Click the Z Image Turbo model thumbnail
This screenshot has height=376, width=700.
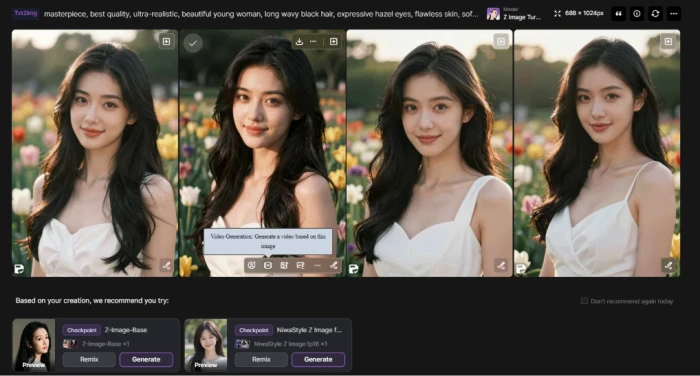pos(493,14)
